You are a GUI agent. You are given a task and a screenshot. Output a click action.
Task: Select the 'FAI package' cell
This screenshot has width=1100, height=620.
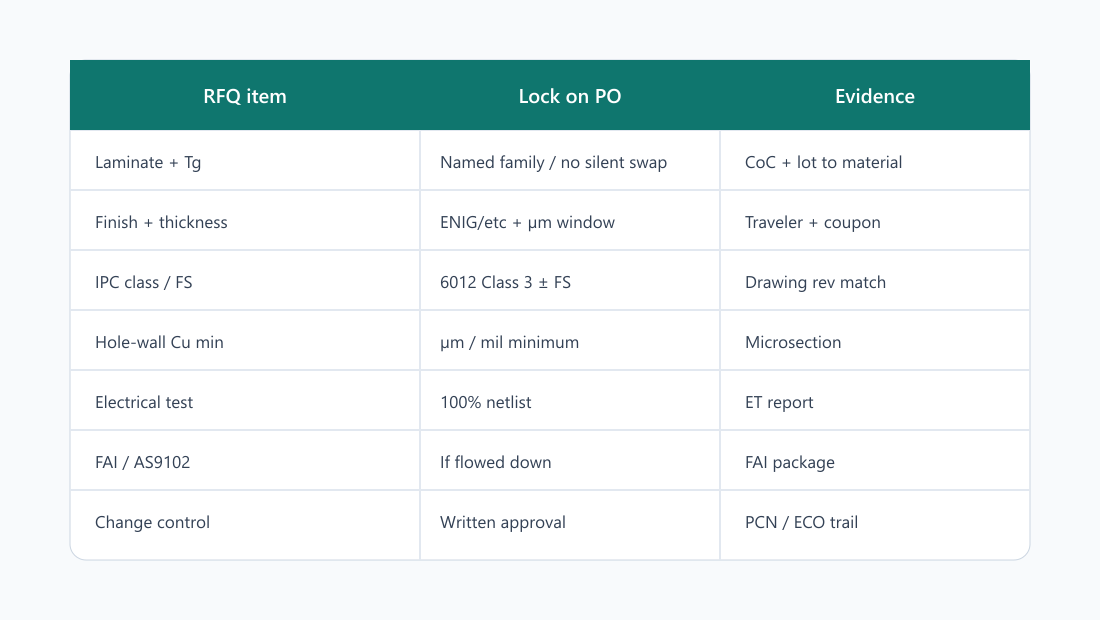pos(875,460)
